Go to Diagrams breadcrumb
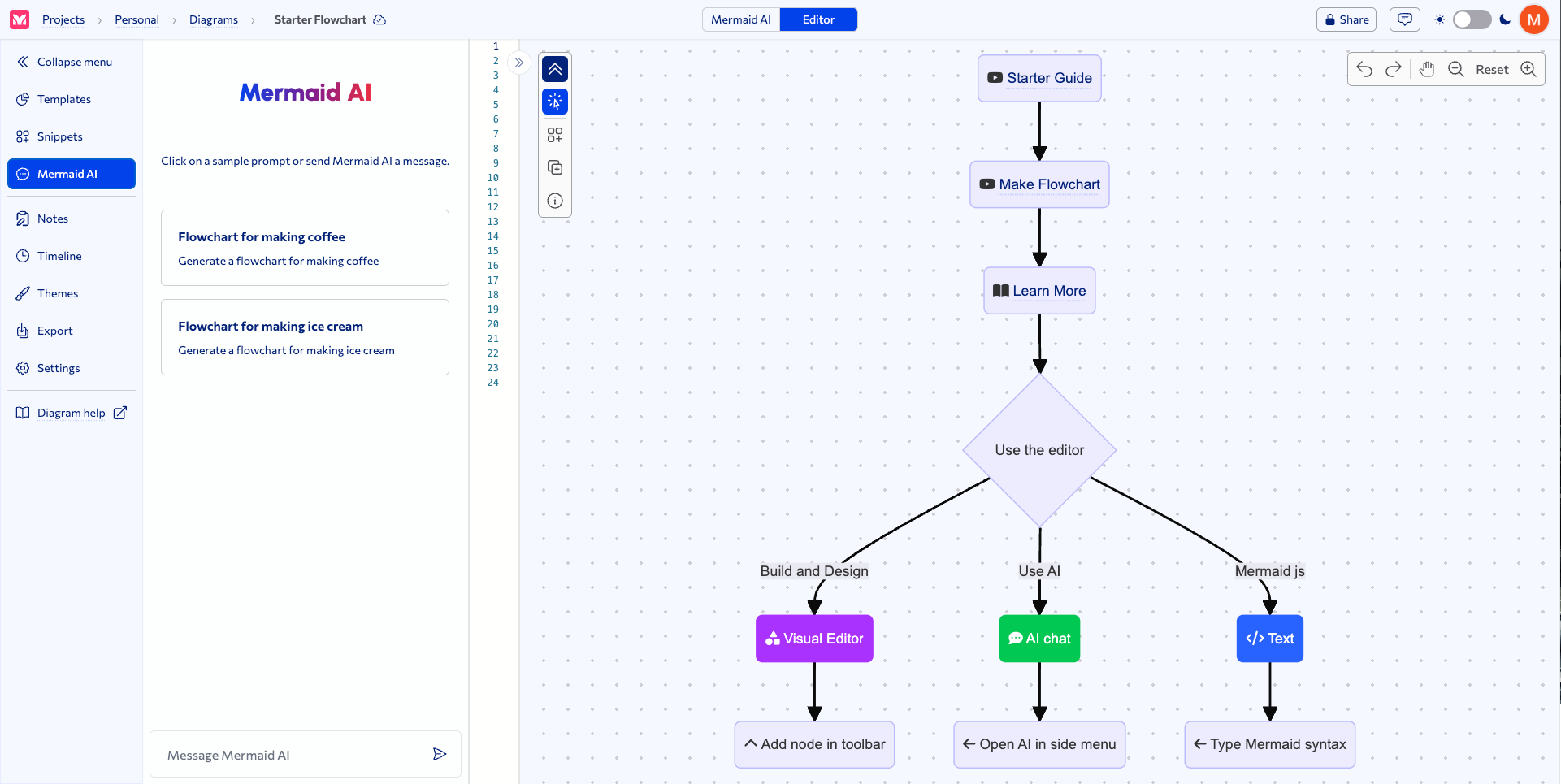This screenshot has height=784, width=1561. pyautogui.click(x=214, y=19)
